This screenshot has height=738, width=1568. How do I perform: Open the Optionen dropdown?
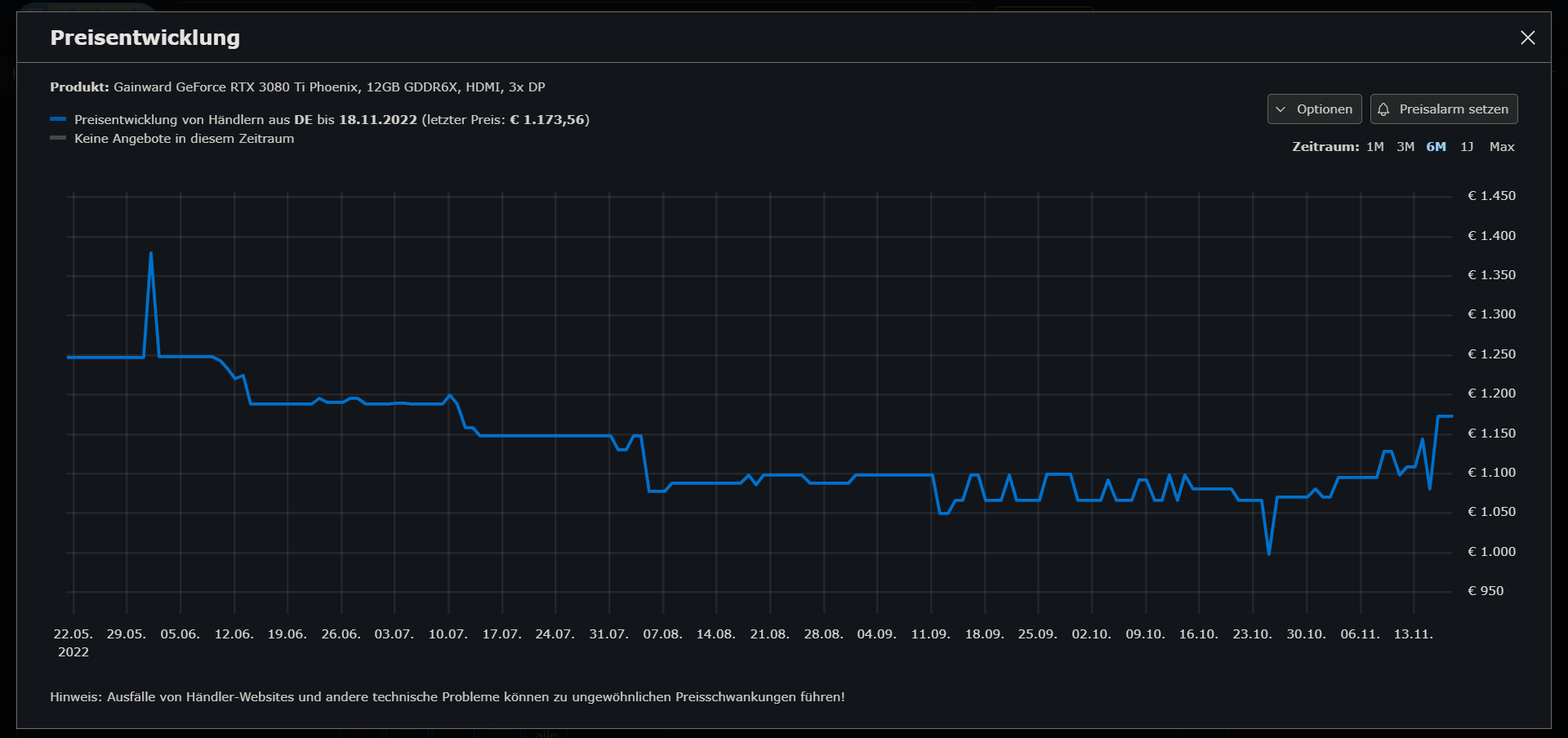point(1314,109)
